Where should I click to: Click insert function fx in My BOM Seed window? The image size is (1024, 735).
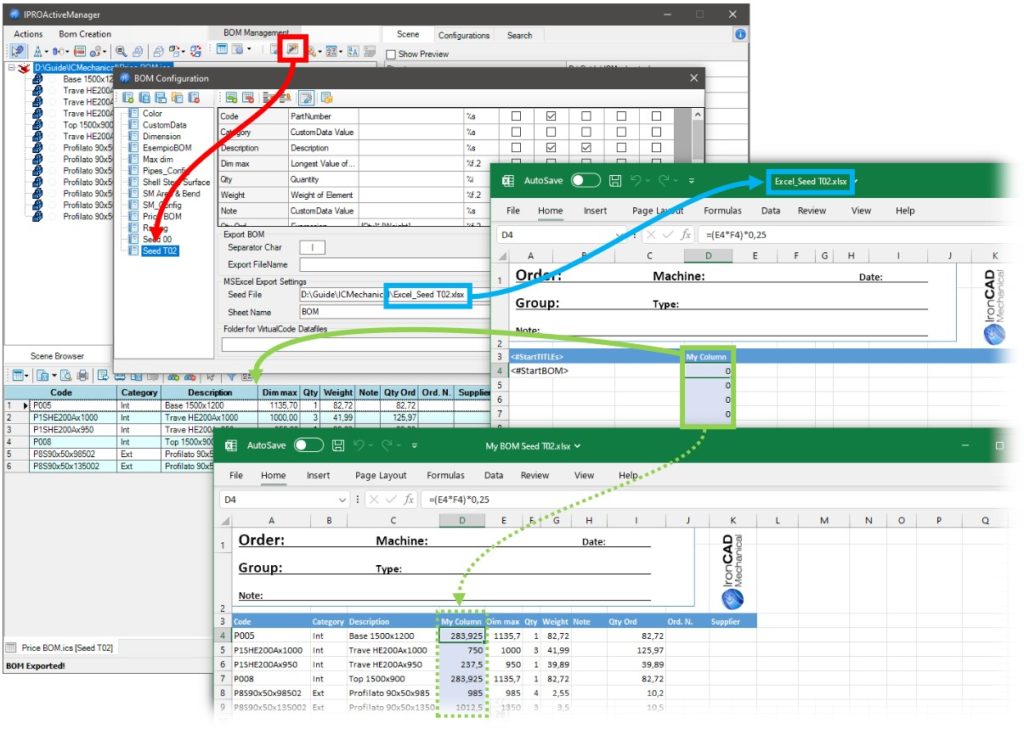point(409,499)
